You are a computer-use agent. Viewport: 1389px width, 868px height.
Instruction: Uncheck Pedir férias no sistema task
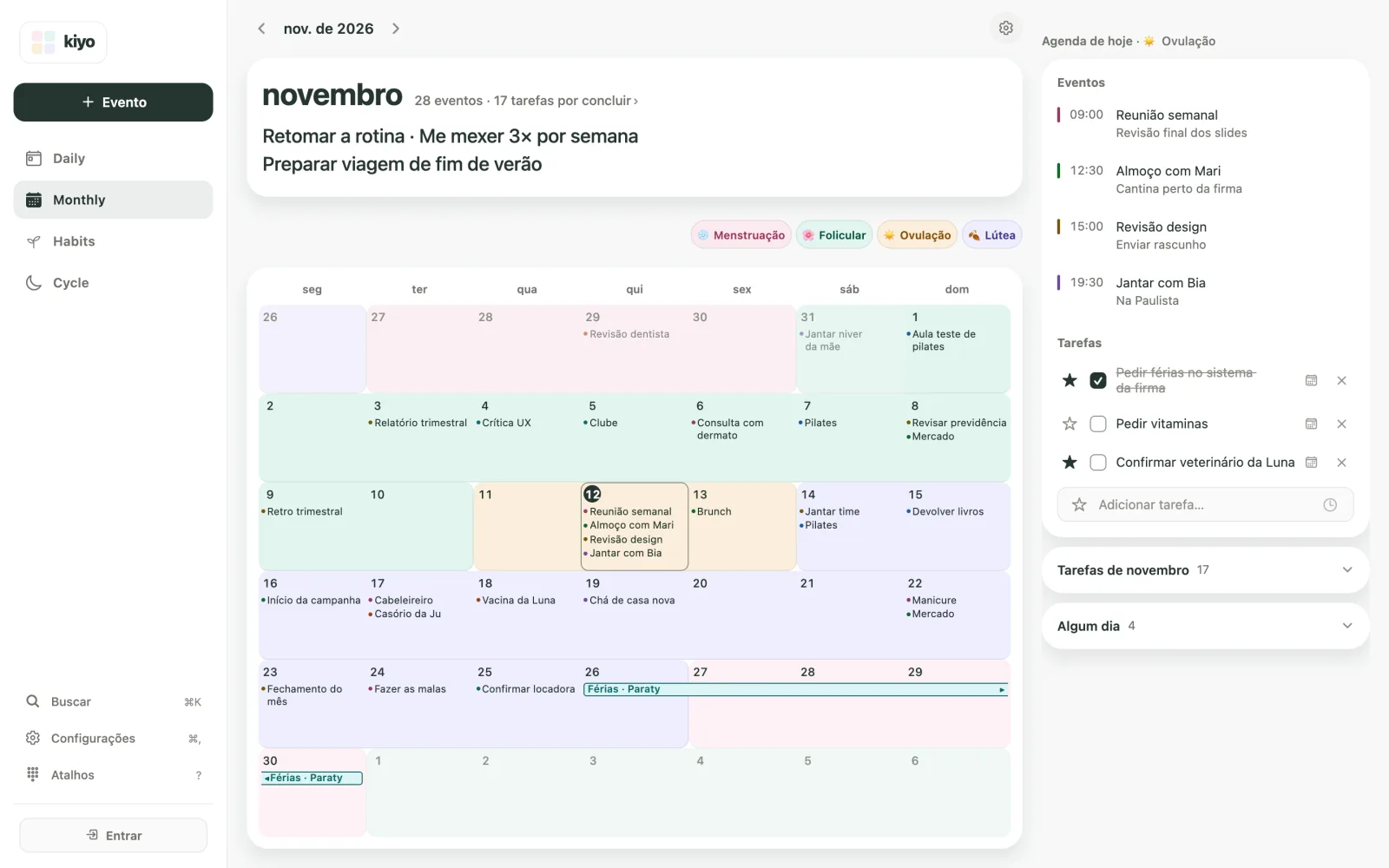(1098, 380)
